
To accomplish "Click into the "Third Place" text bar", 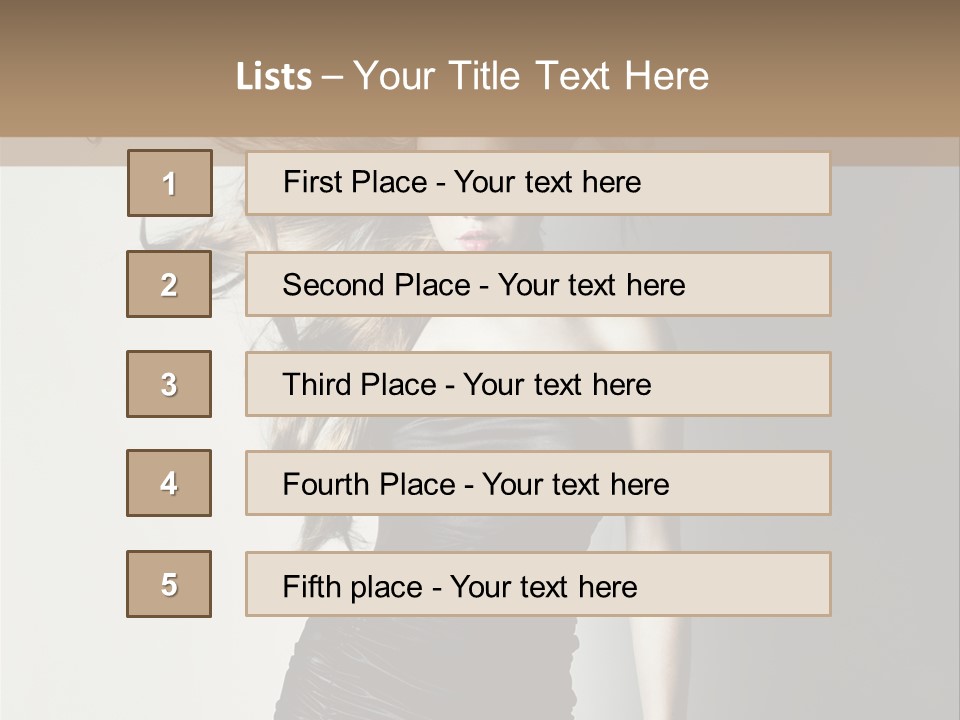I will 538,384.
